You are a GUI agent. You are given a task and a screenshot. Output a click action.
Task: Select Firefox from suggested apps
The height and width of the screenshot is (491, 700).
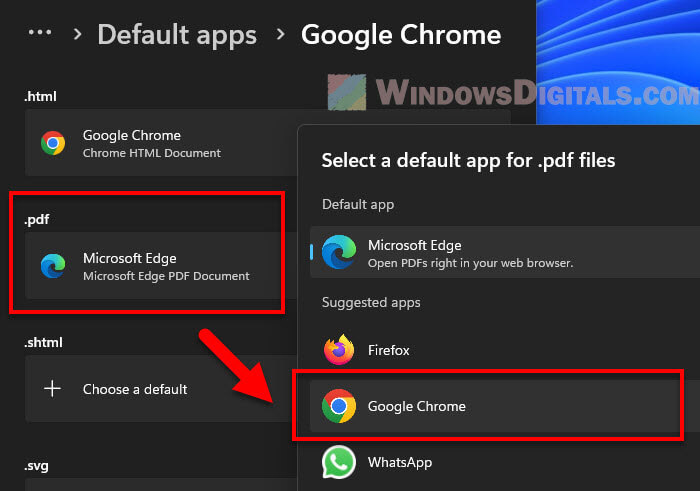pos(505,350)
